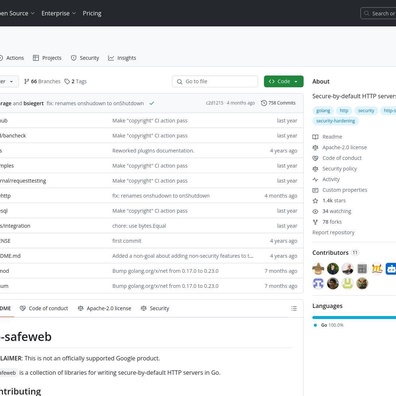Open Security policy in sidebar
This screenshot has width=396, height=396.
[335, 169]
